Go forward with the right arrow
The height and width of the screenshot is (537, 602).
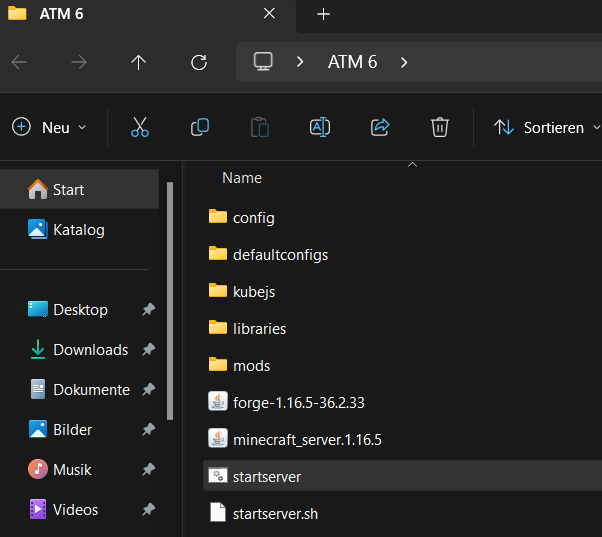pos(79,62)
